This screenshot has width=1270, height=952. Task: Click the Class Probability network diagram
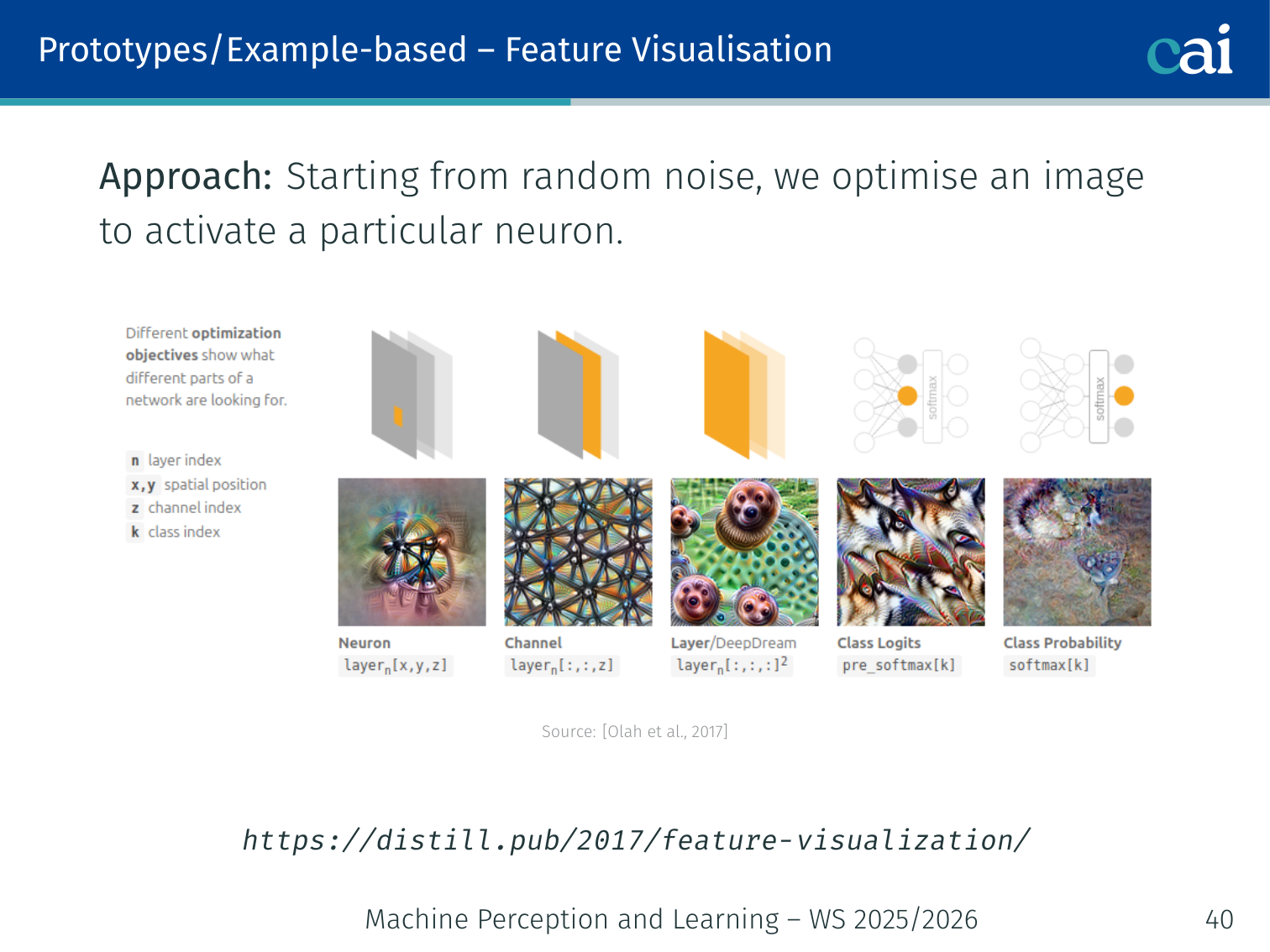click(x=1077, y=395)
